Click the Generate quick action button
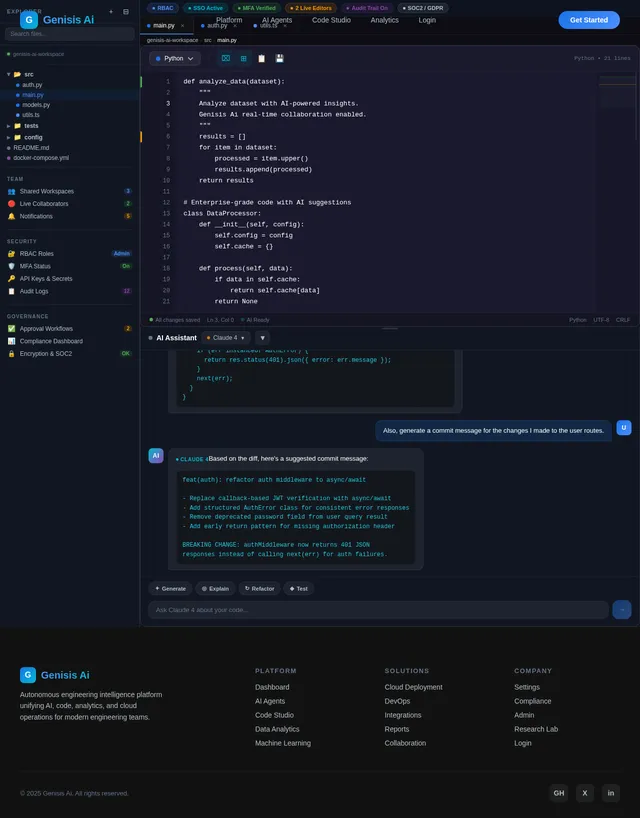The width and height of the screenshot is (640, 818). point(171,588)
